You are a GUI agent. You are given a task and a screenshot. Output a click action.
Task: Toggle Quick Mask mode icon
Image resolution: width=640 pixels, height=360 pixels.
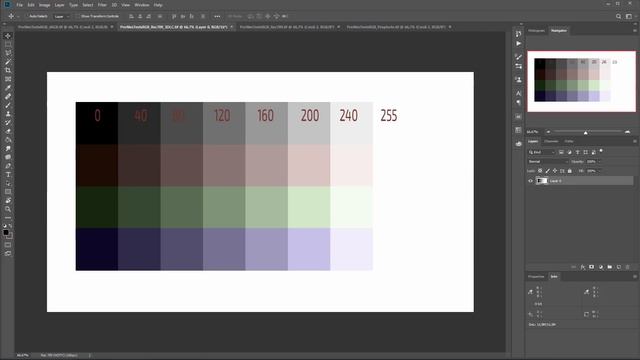8,245
